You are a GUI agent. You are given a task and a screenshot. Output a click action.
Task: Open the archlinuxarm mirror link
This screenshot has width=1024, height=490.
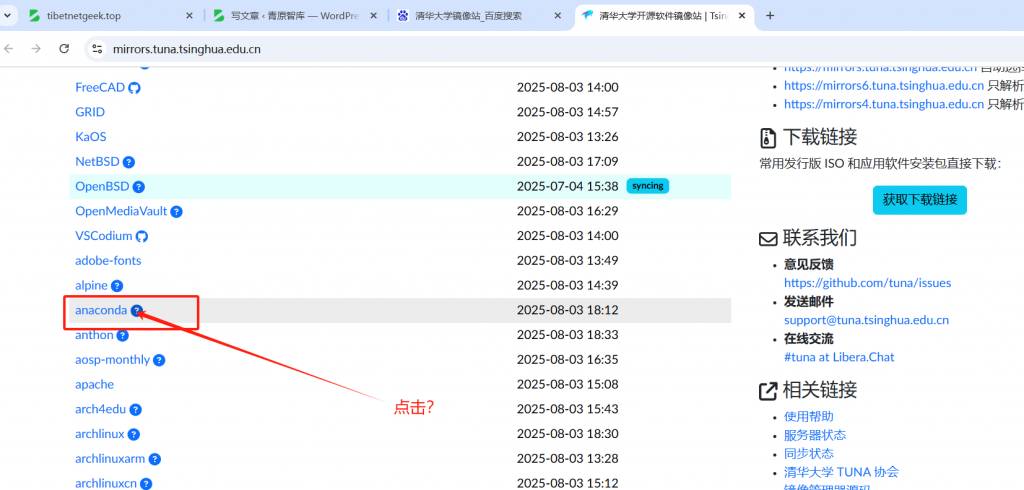pyautogui.click(x=110, y=459)
